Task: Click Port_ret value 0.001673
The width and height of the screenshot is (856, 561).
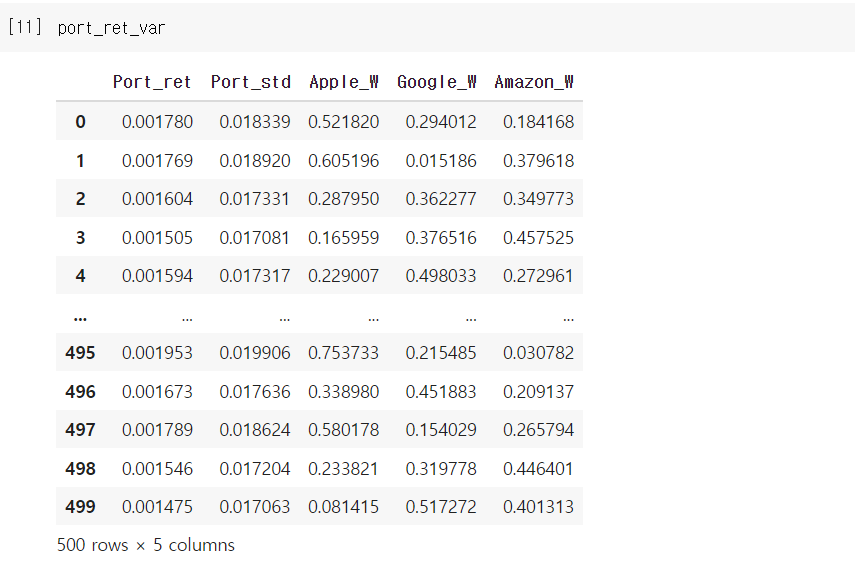Action: click(157, 392)
